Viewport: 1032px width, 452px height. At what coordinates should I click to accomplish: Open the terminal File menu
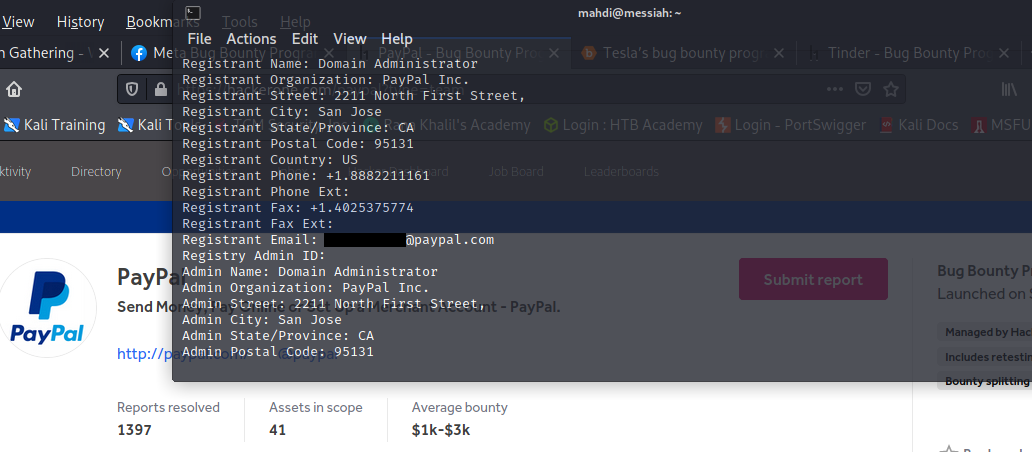[199, 39]
